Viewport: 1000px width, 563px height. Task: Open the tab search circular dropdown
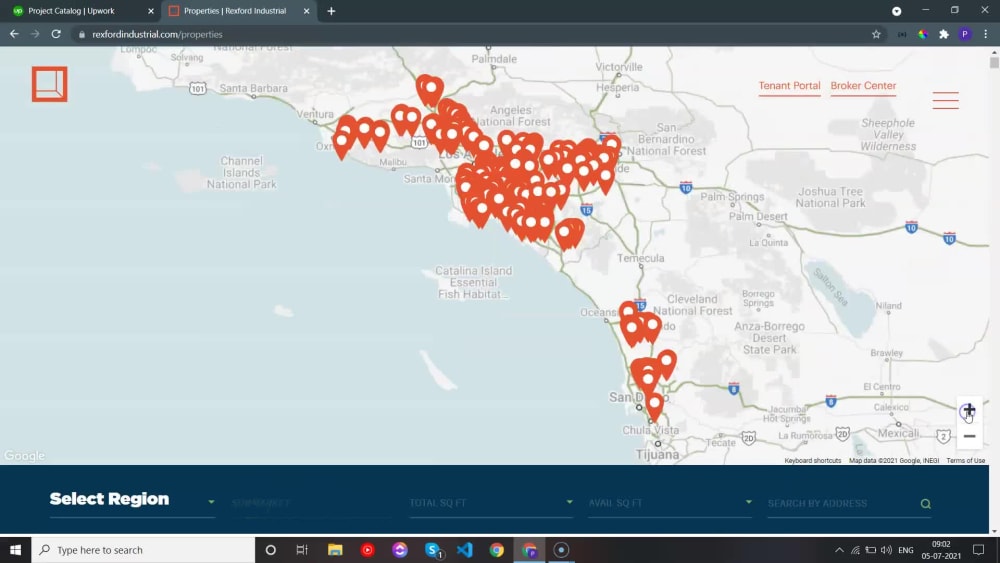click(x=897, y=11)
